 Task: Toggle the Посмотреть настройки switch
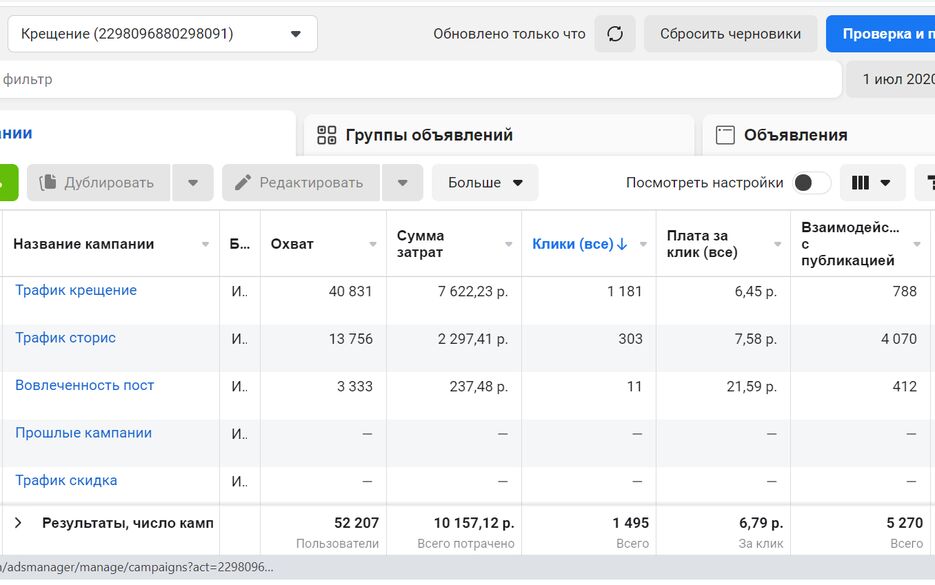pyautogui.click(x=812, y=182)
